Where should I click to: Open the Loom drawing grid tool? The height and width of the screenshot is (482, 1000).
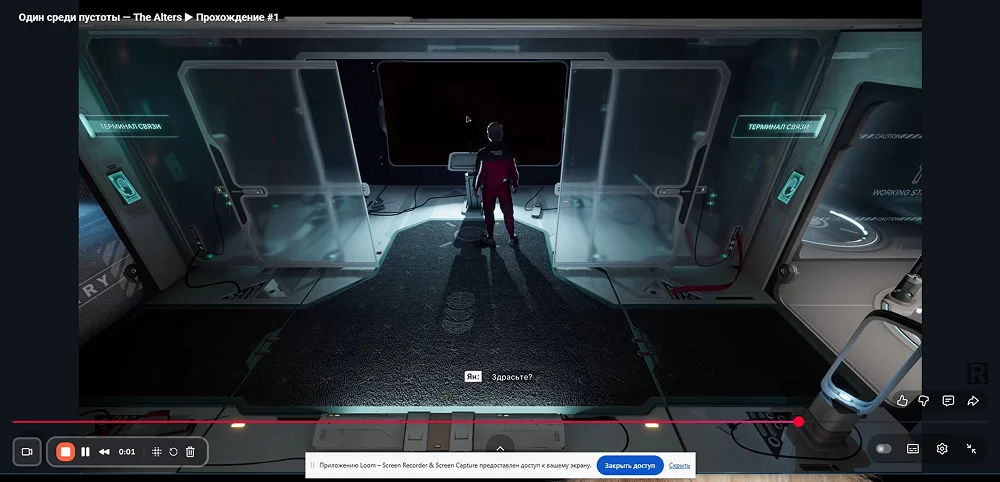(x=156, y=452)
